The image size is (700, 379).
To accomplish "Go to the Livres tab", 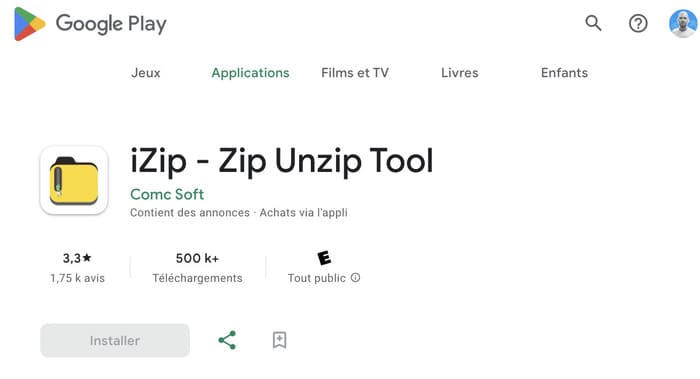I will coord(459,73).
